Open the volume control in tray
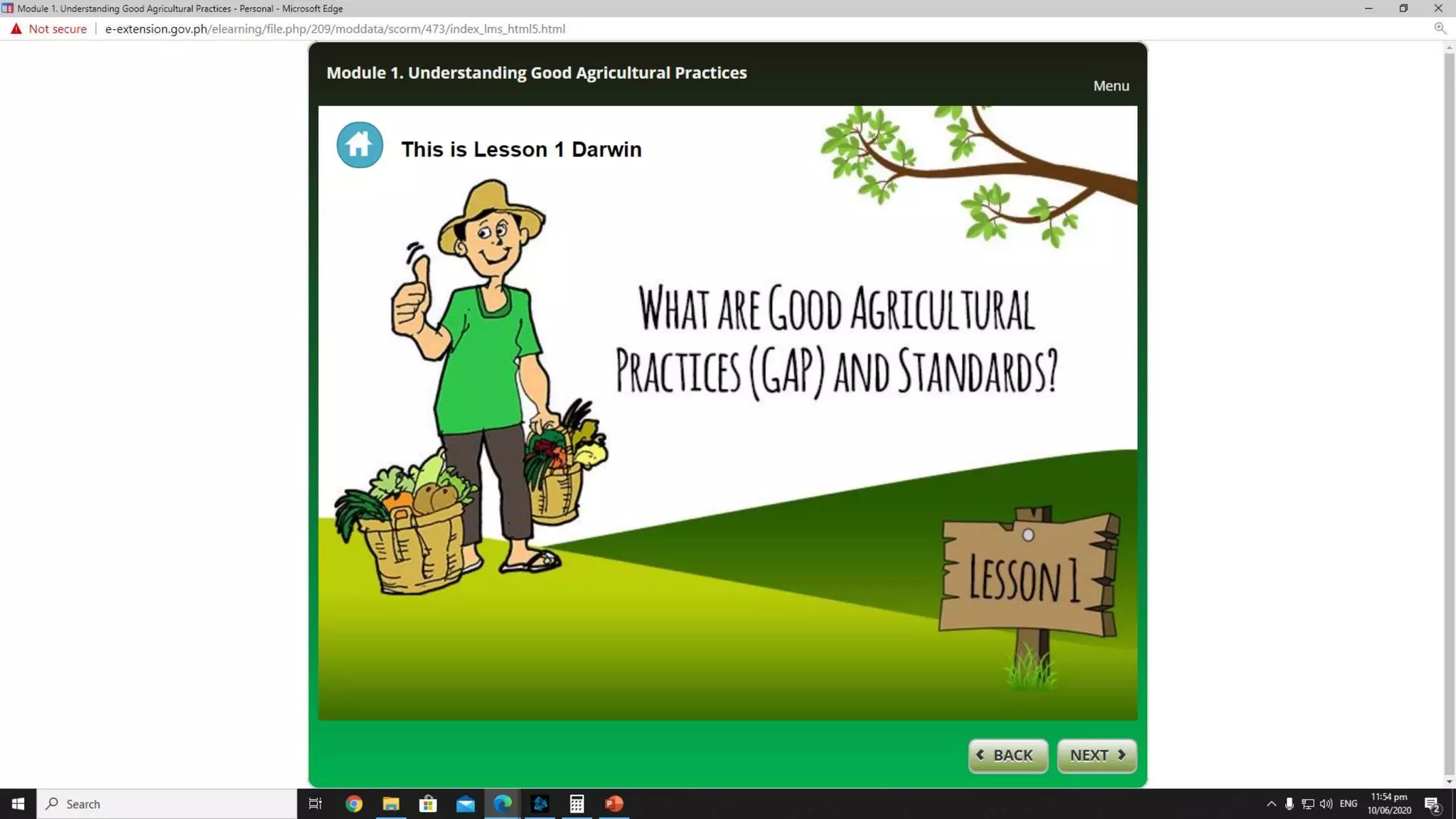The width and height of the screenshot is (1456, 819). pyautogui.click(x=1326, y=804)
